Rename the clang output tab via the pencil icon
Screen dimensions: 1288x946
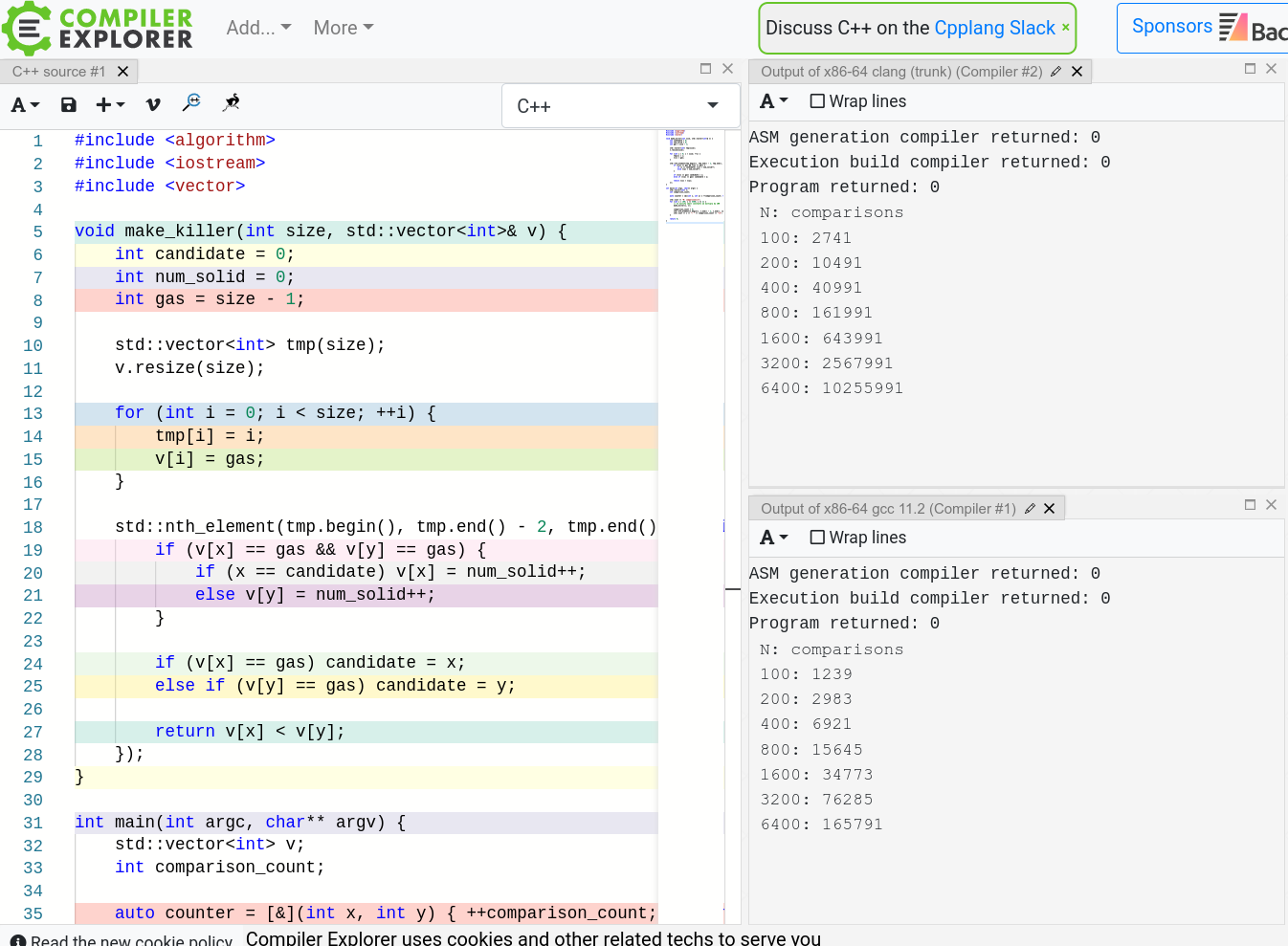(1055, 72)
